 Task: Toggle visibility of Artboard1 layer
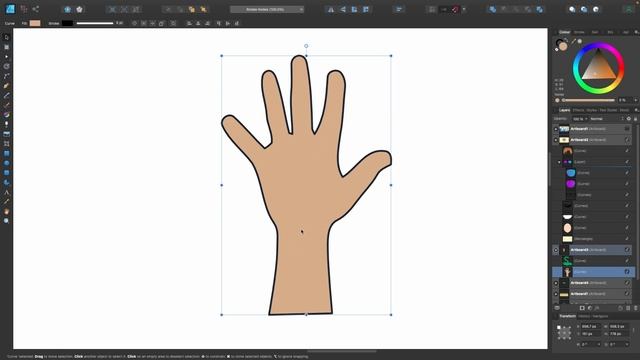(627, 129)
